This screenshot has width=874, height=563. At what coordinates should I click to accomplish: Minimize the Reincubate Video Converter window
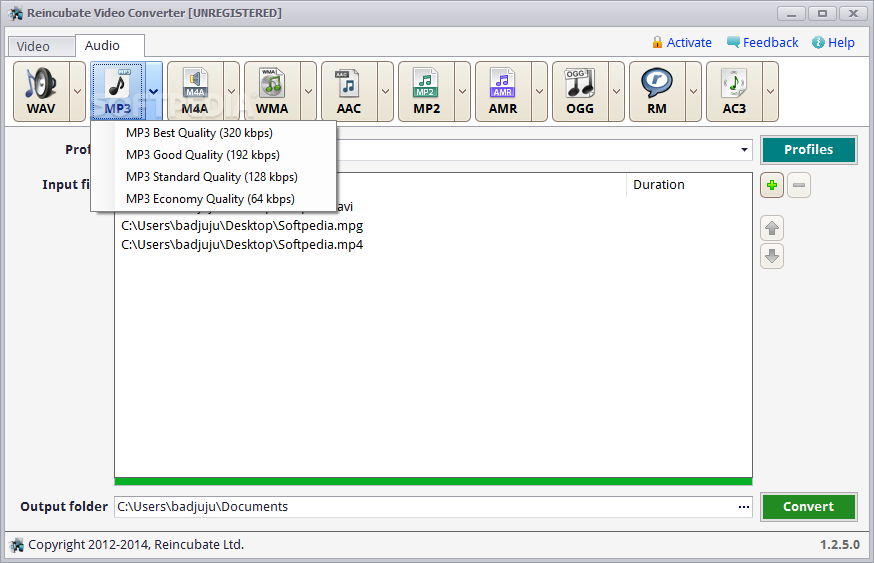(792, 13)
